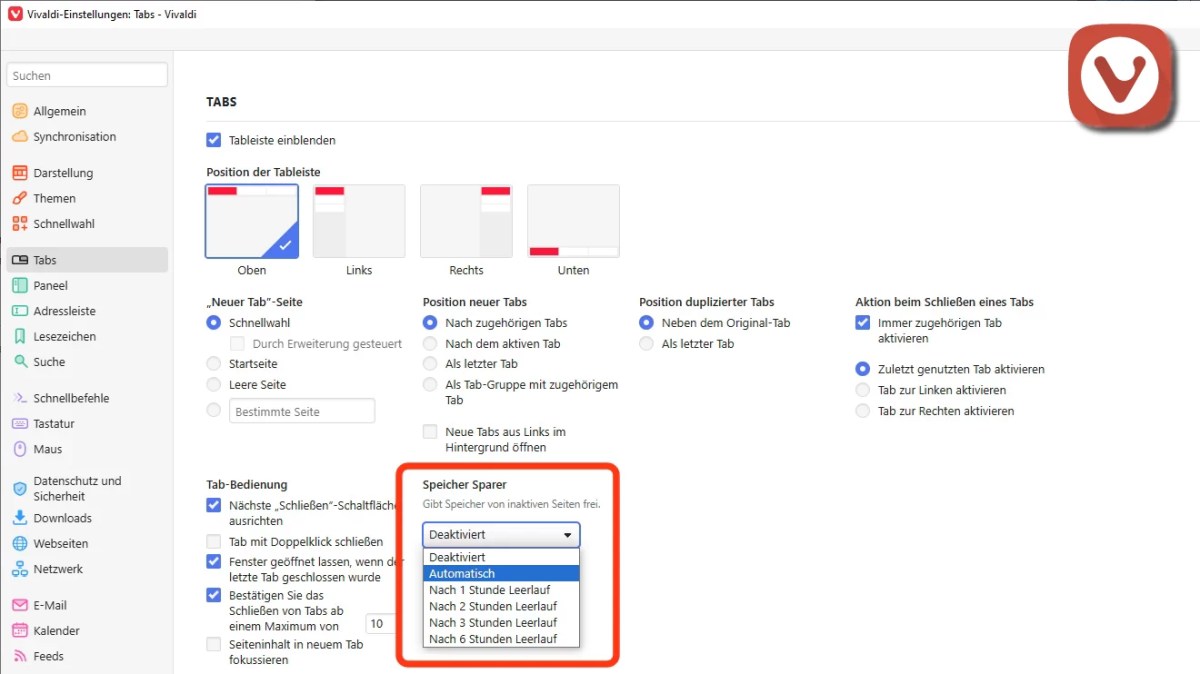
Task: Click the Allgemein settings icon
Action: pyautogui.click(x=20, y=111)
